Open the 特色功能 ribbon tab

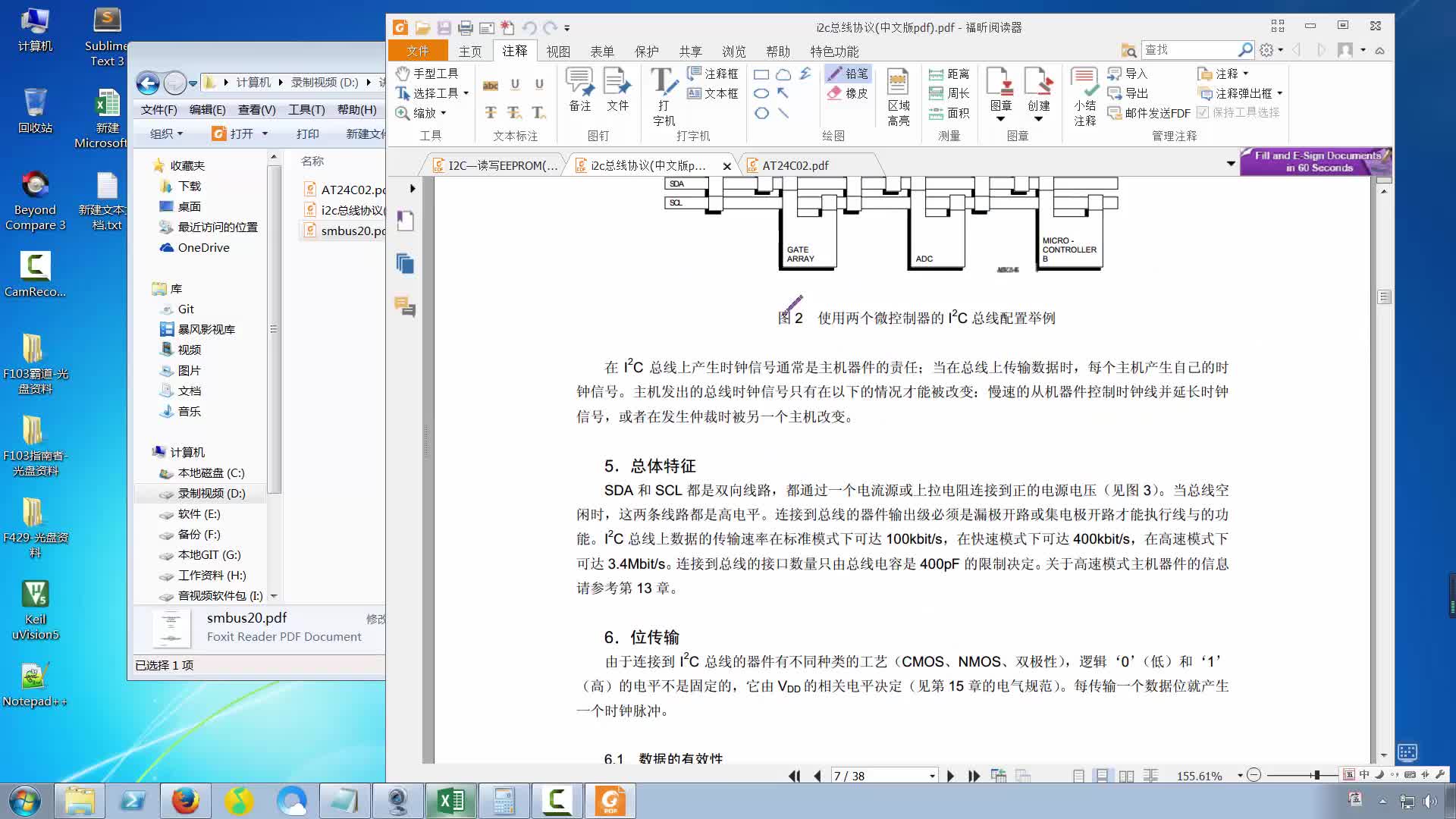(x=834, y=50)
